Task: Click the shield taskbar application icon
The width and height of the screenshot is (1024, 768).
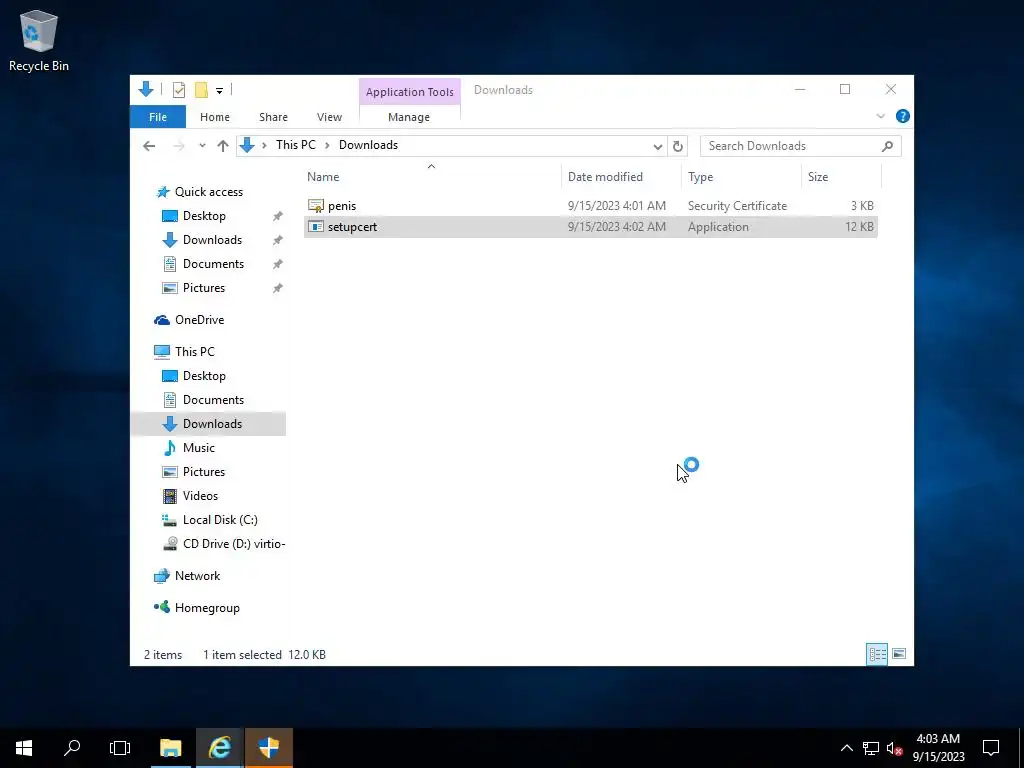Action: tap(268, 748)
